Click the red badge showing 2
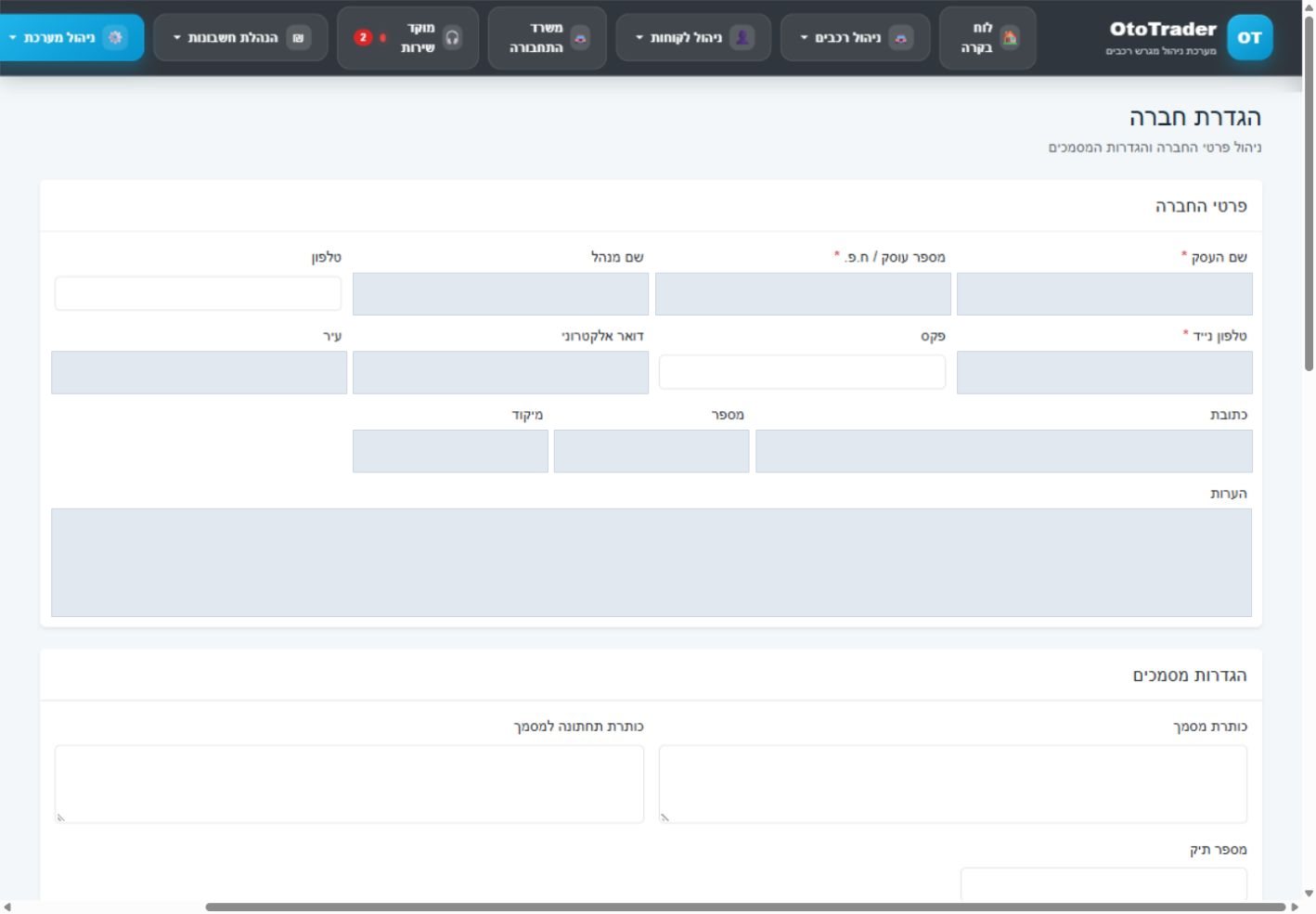This screenshot has height=914, width=1316. (363, 37)
